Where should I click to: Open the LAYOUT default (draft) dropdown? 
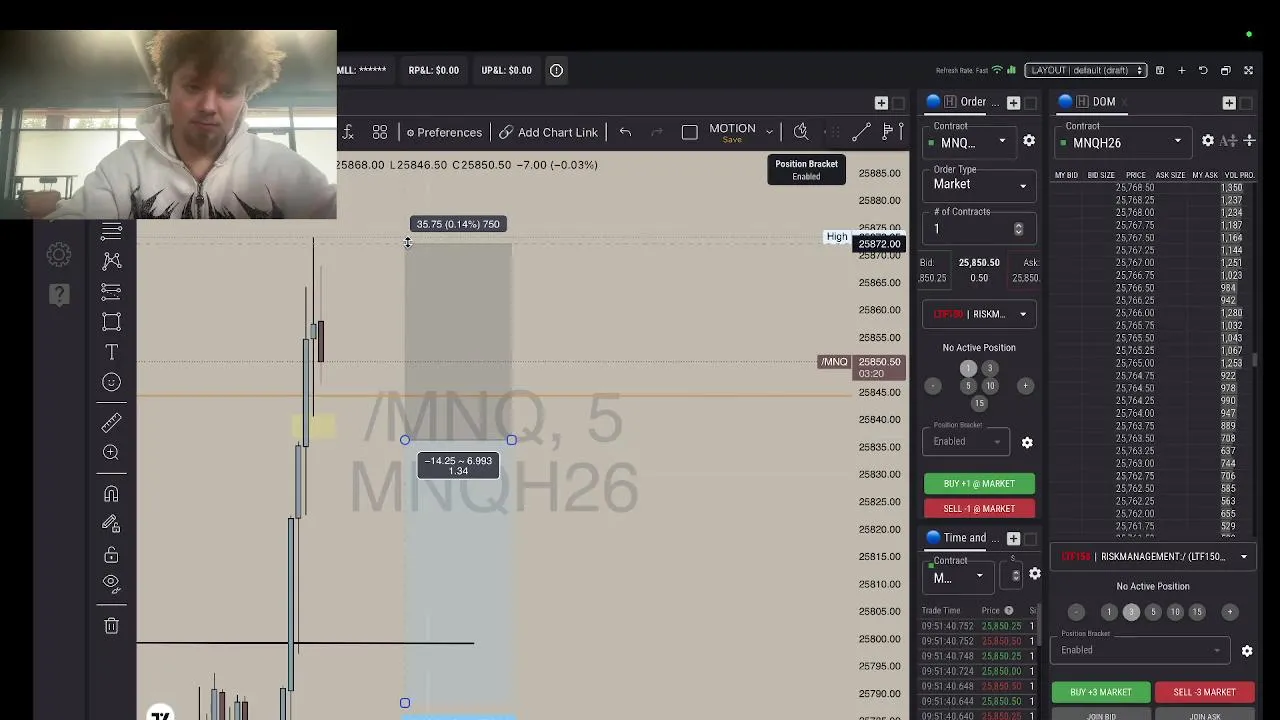coord(1086,70)
